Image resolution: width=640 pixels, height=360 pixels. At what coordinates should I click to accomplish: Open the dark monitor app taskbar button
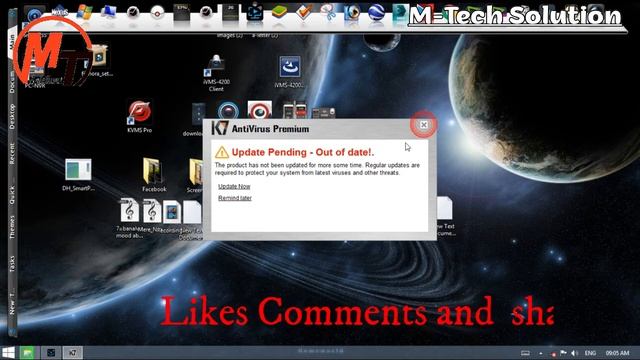click(51, 353)
